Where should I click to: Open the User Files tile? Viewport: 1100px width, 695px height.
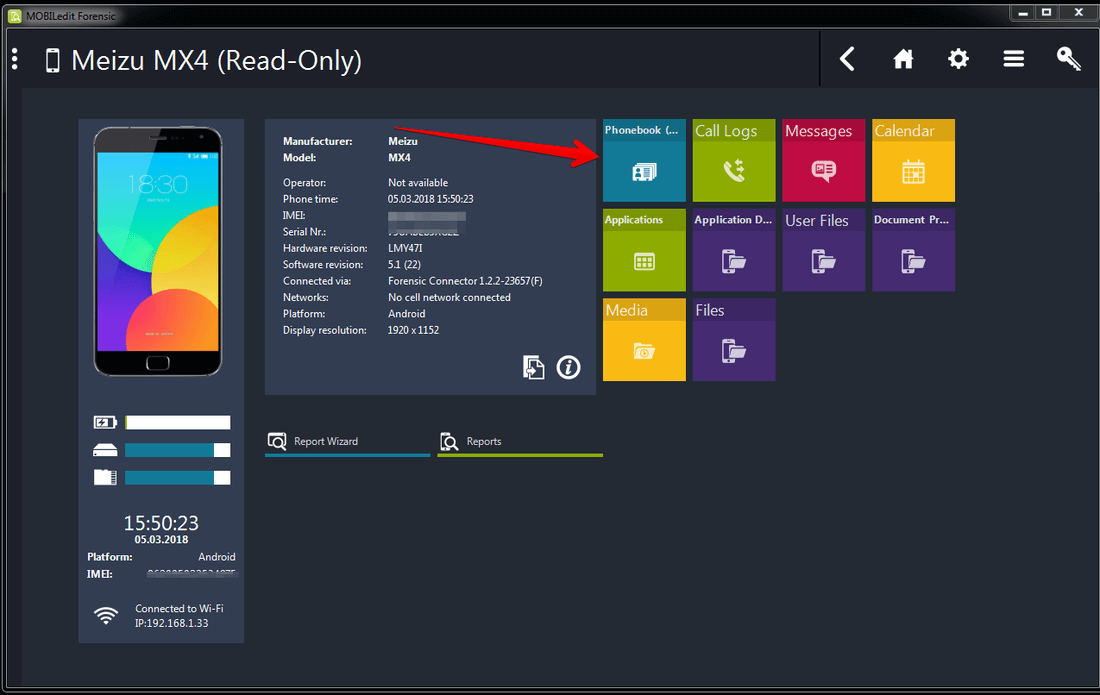click(823, 251)
